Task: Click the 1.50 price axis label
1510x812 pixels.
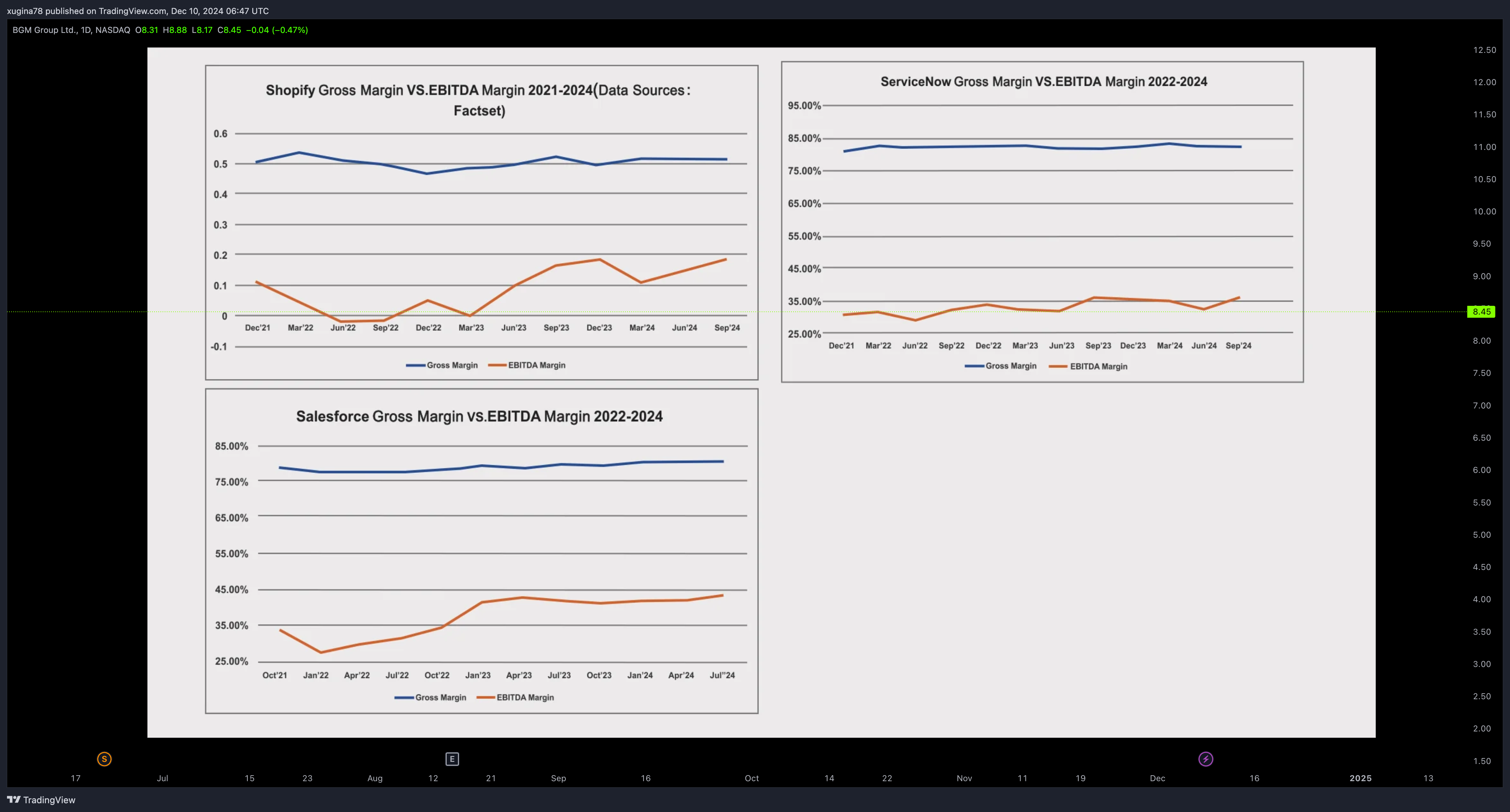Action: click(1482, 761)
